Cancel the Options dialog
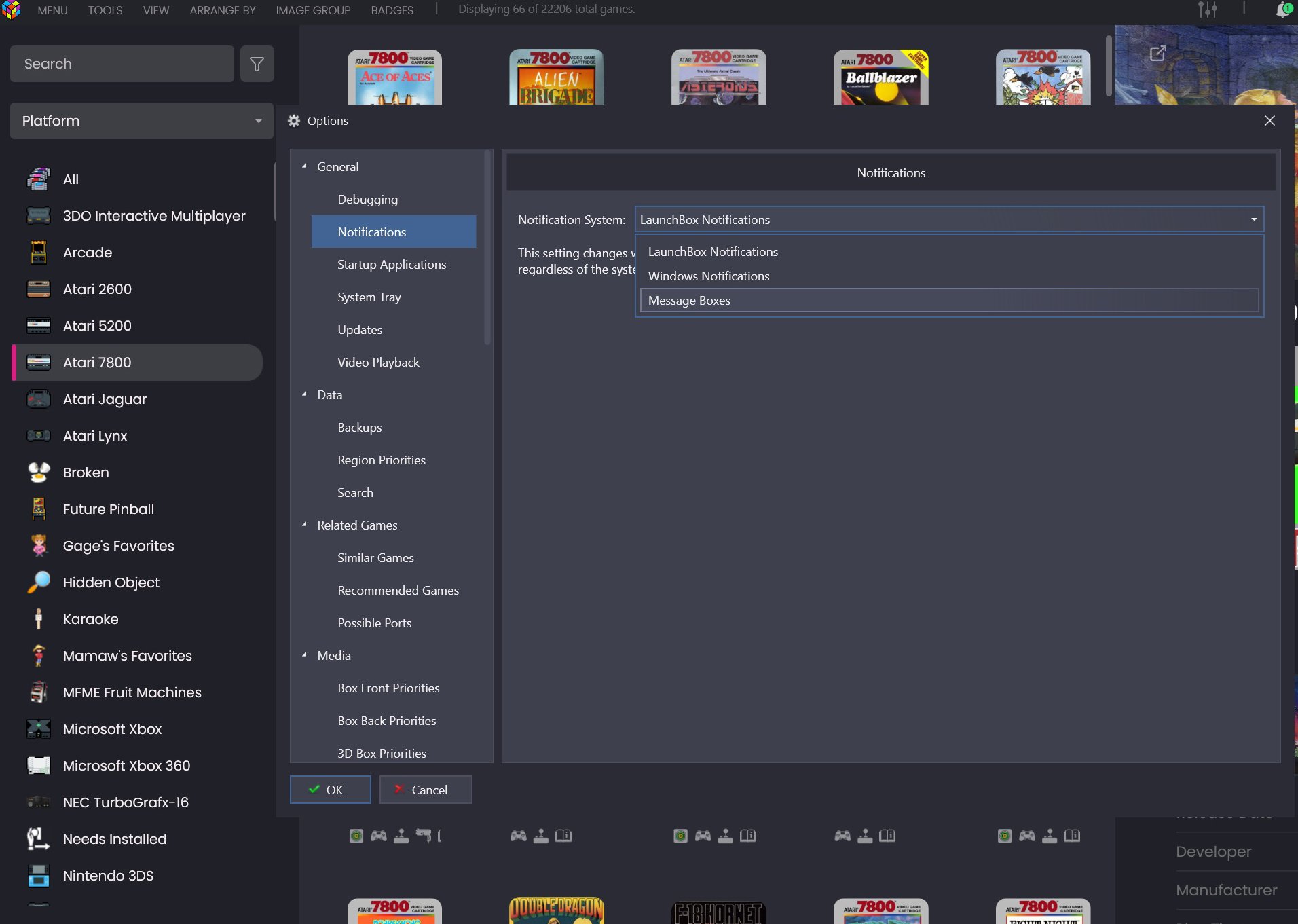The height and width of the screenshot is (924, 1298). point(426,790)
